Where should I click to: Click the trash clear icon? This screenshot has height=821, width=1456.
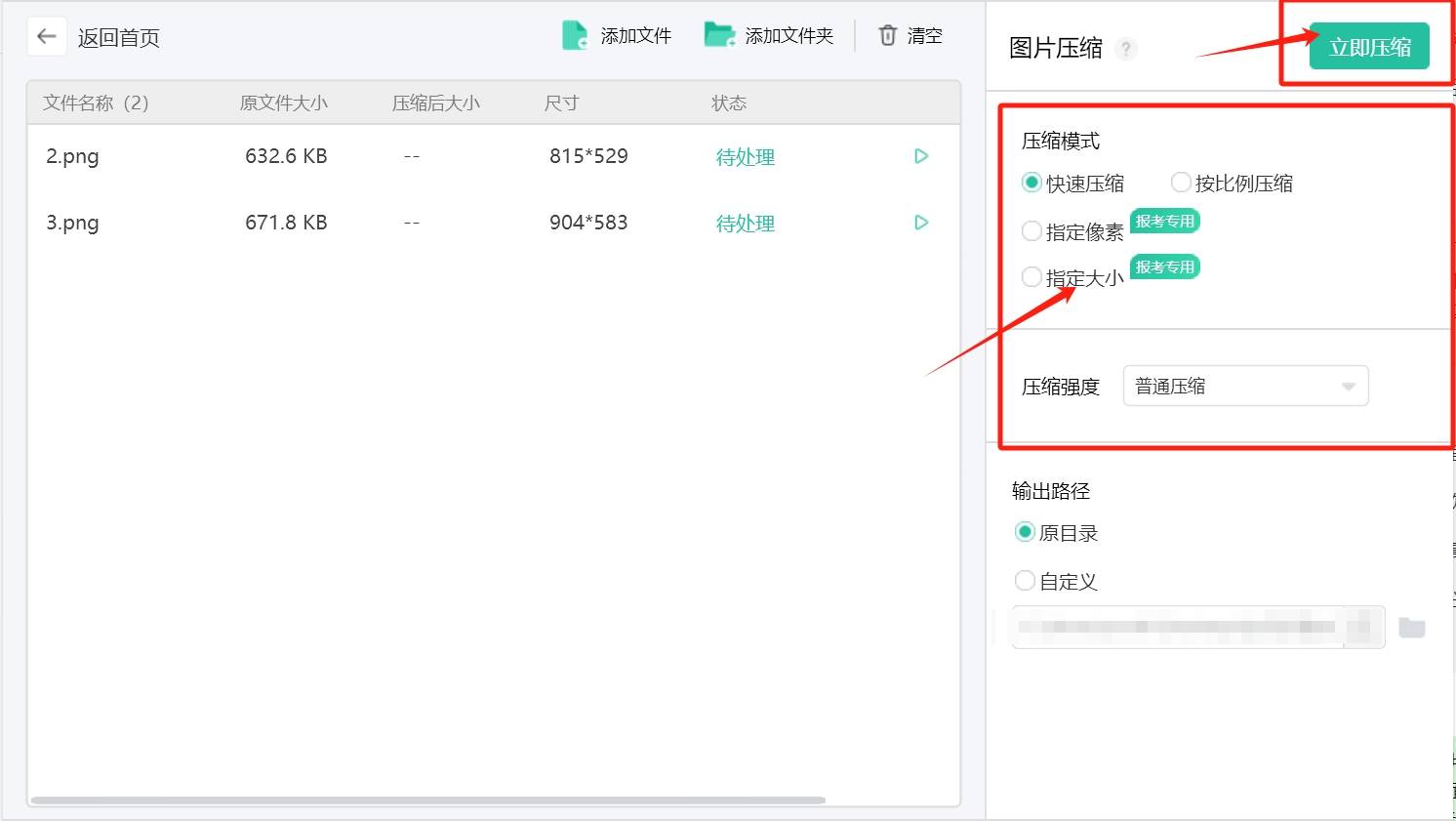[887, 35]
